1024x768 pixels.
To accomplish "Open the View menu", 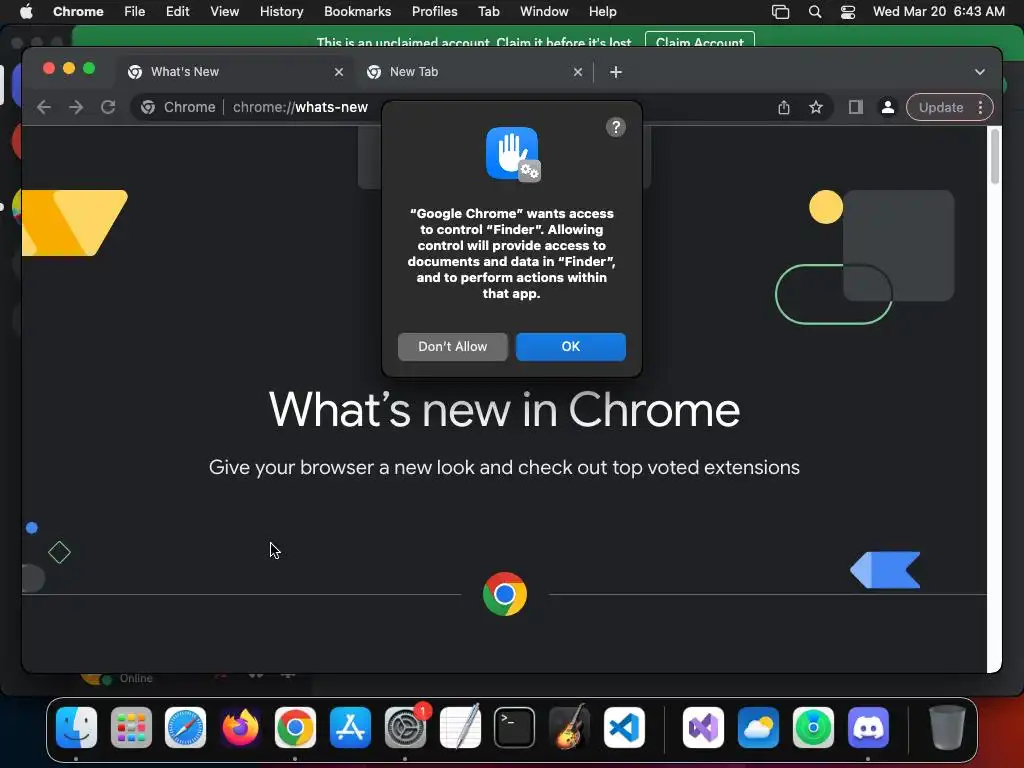I will click(x=225, y=12).
